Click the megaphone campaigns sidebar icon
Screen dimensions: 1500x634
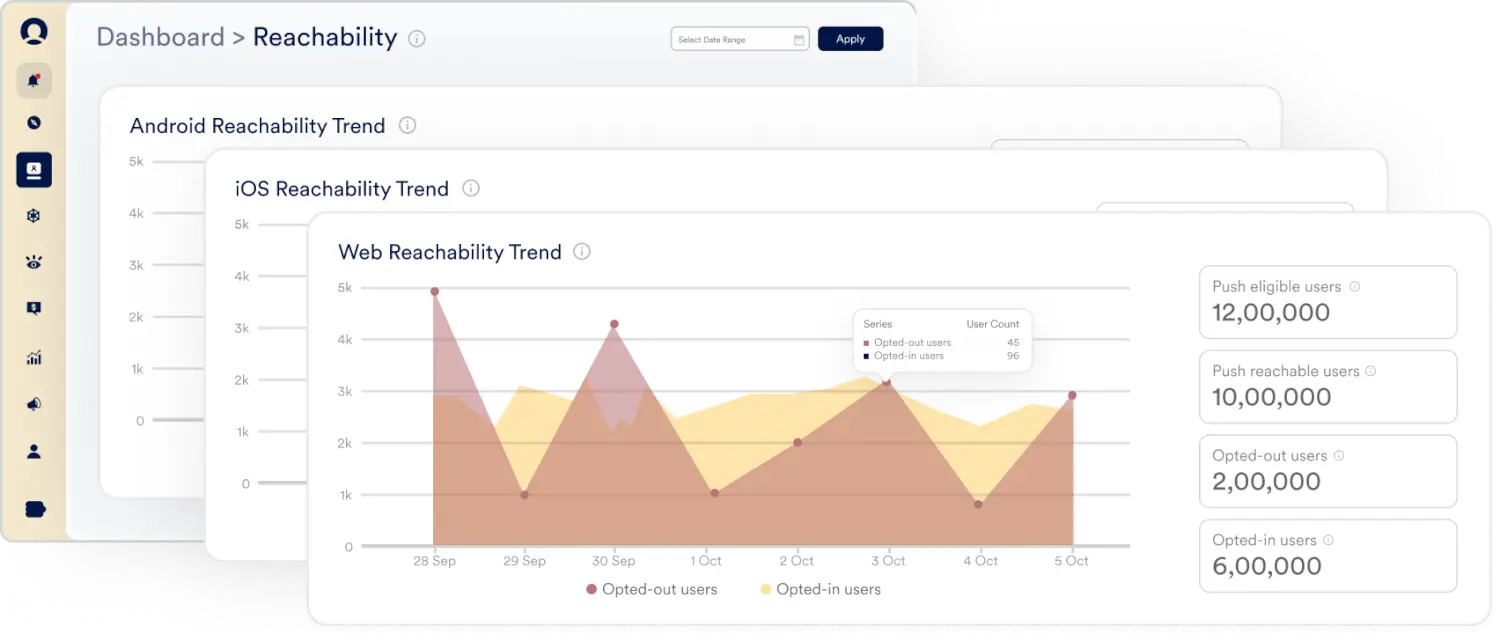click(x=34, y=404)
